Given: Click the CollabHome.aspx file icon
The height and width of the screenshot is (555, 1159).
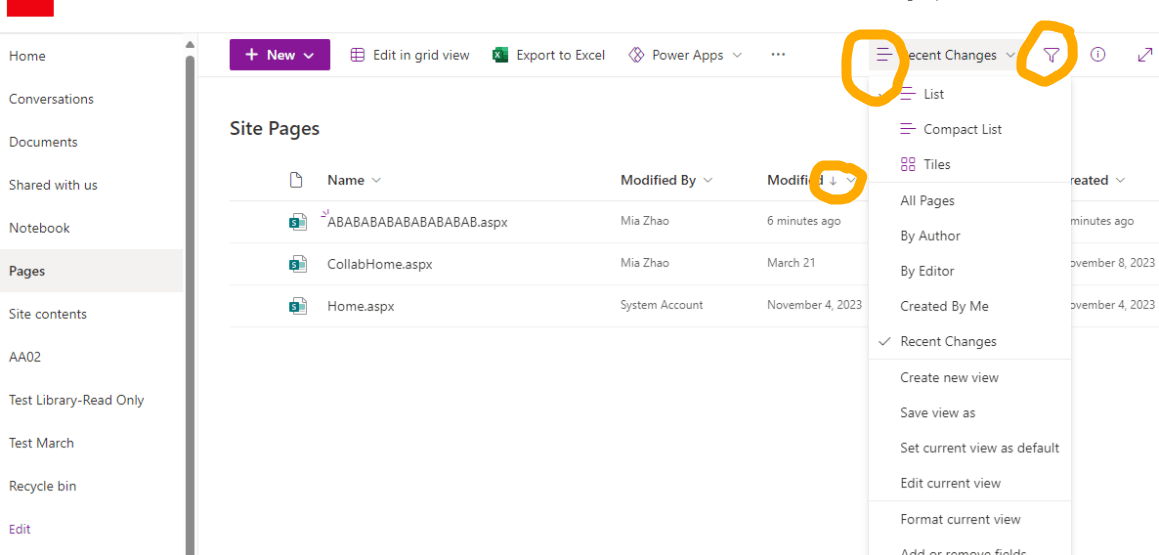Looking at the screenshot, I should (298, 264).
